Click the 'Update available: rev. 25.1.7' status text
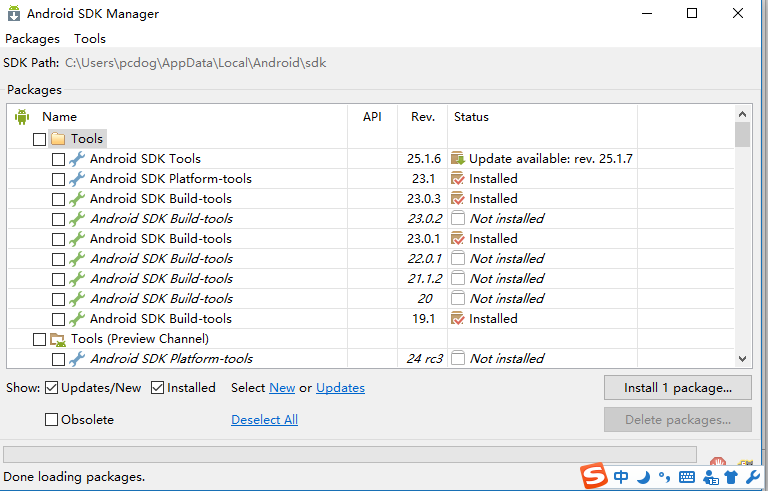Viewport: 768px width, 491px height. (x=551, y=159)
